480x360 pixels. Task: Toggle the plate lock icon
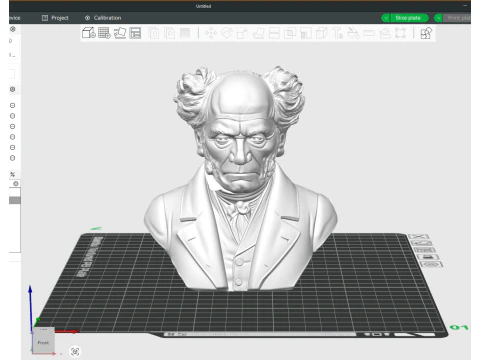point(428,257)
